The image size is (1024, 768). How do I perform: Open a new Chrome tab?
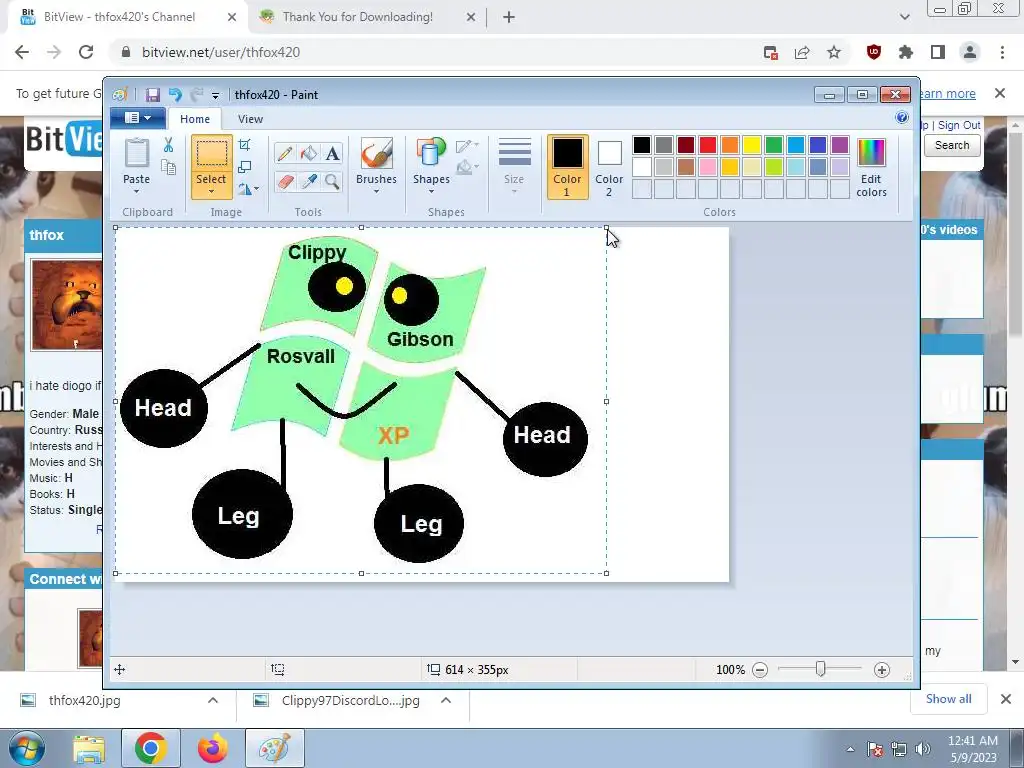[509, 17]
